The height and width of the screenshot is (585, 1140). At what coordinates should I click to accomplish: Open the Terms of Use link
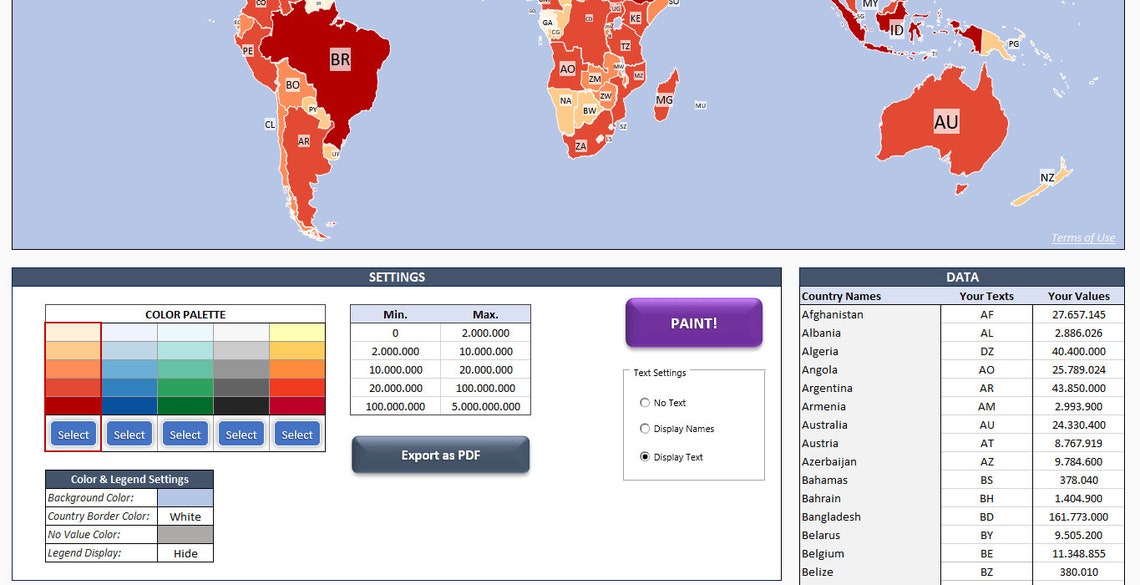tap(1082, 237)
